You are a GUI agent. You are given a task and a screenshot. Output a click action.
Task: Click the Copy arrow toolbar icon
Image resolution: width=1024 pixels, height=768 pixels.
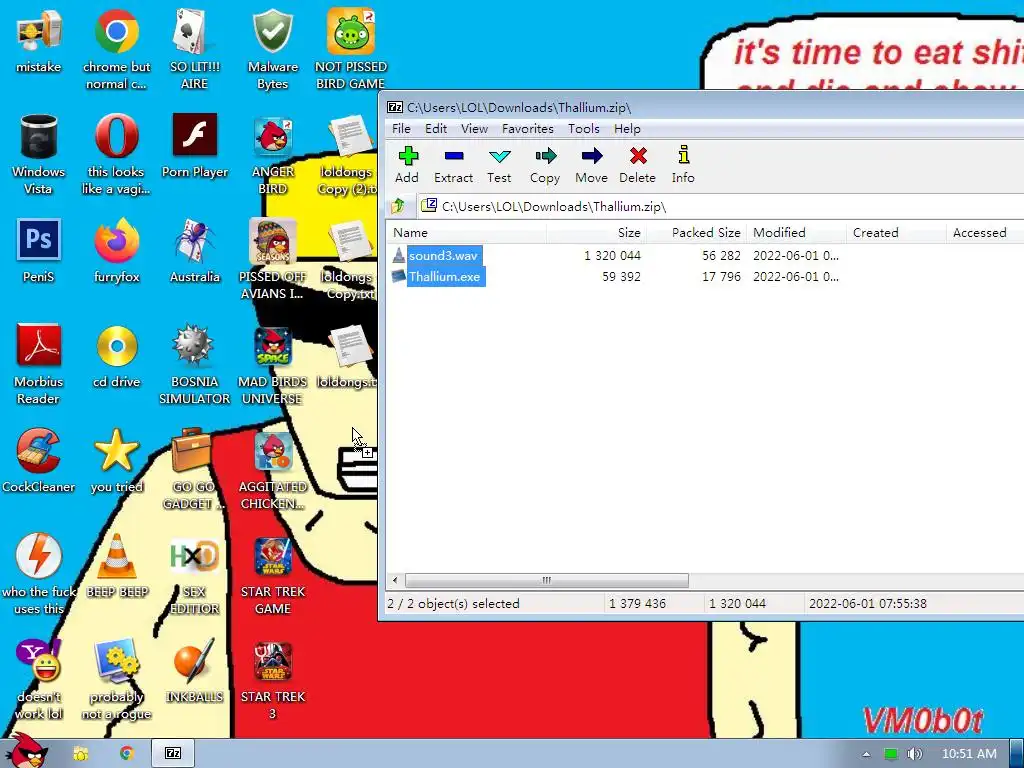click(x=545, y=155)
